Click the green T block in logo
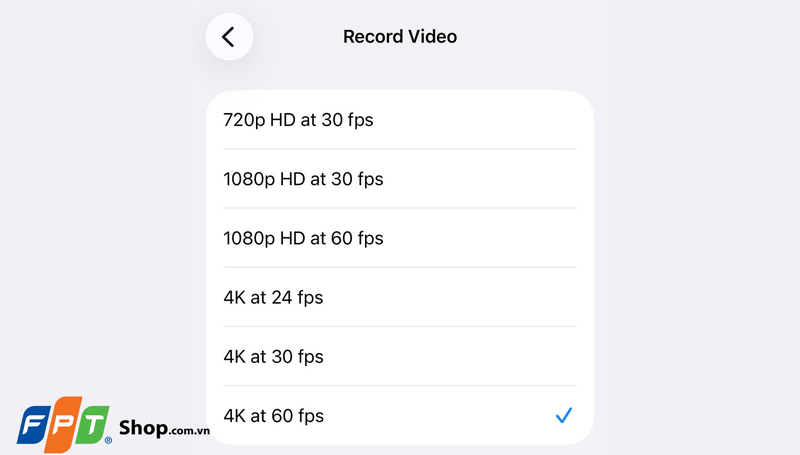This screenshot has width=800, height=455. coord(93,424)
